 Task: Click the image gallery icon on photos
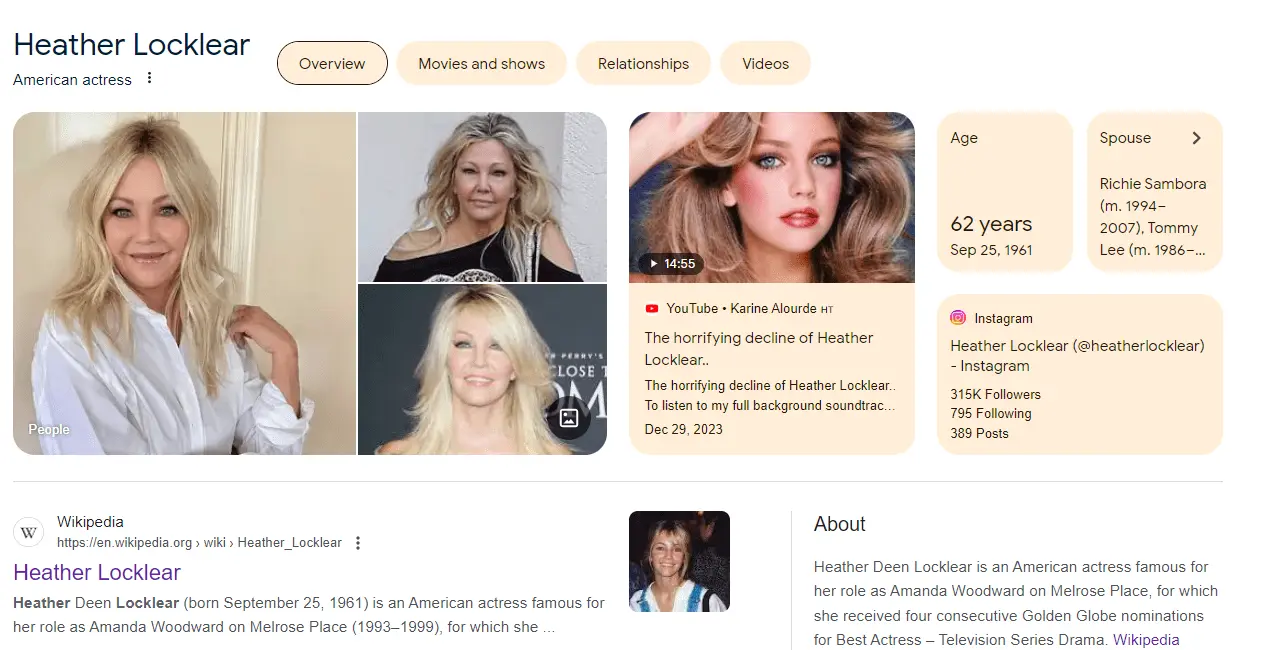[569, 418]
